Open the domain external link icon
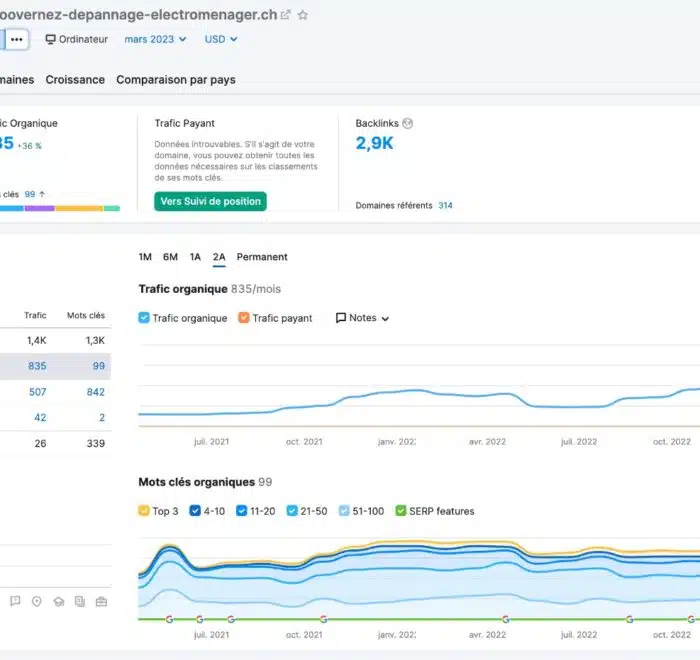Image resolution: width=700 pixels, height=660 pixels. tap(286, 15)
